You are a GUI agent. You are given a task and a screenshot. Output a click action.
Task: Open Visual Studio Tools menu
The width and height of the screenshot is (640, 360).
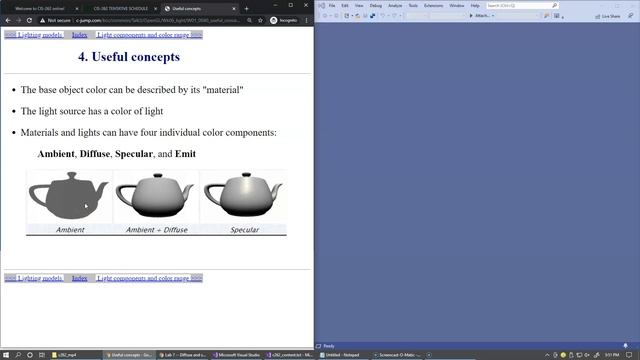413,6
